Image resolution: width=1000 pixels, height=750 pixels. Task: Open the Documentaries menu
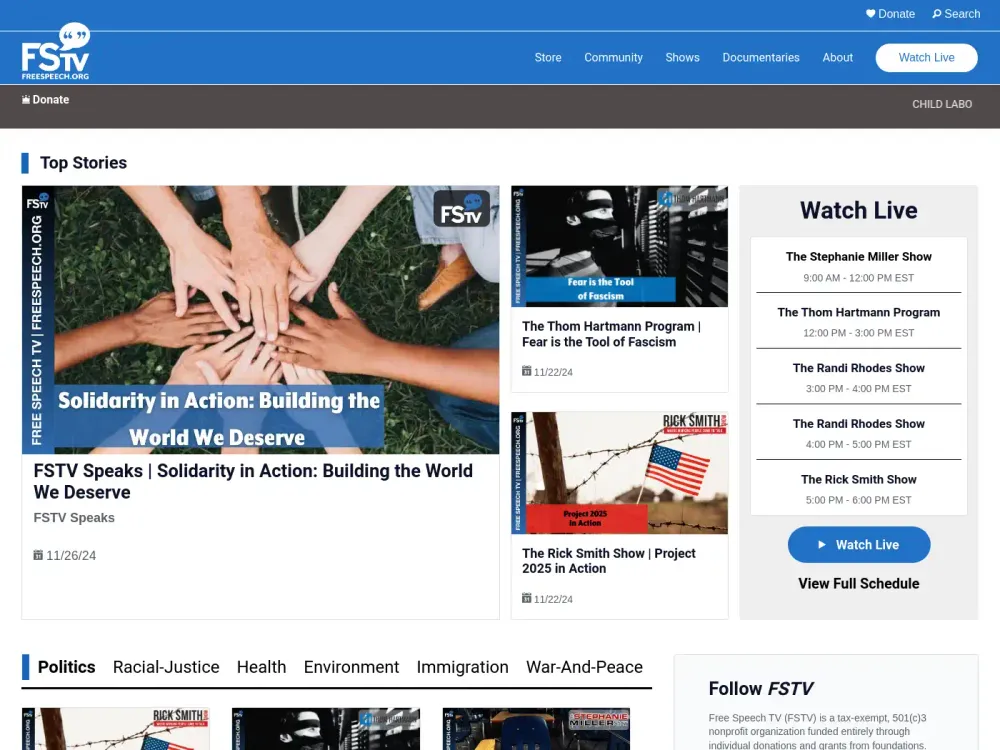click(761, 58)
